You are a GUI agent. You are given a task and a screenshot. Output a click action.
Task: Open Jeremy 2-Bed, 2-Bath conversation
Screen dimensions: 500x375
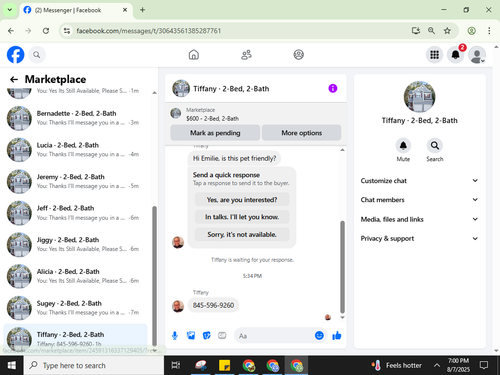tap(75, 181)
